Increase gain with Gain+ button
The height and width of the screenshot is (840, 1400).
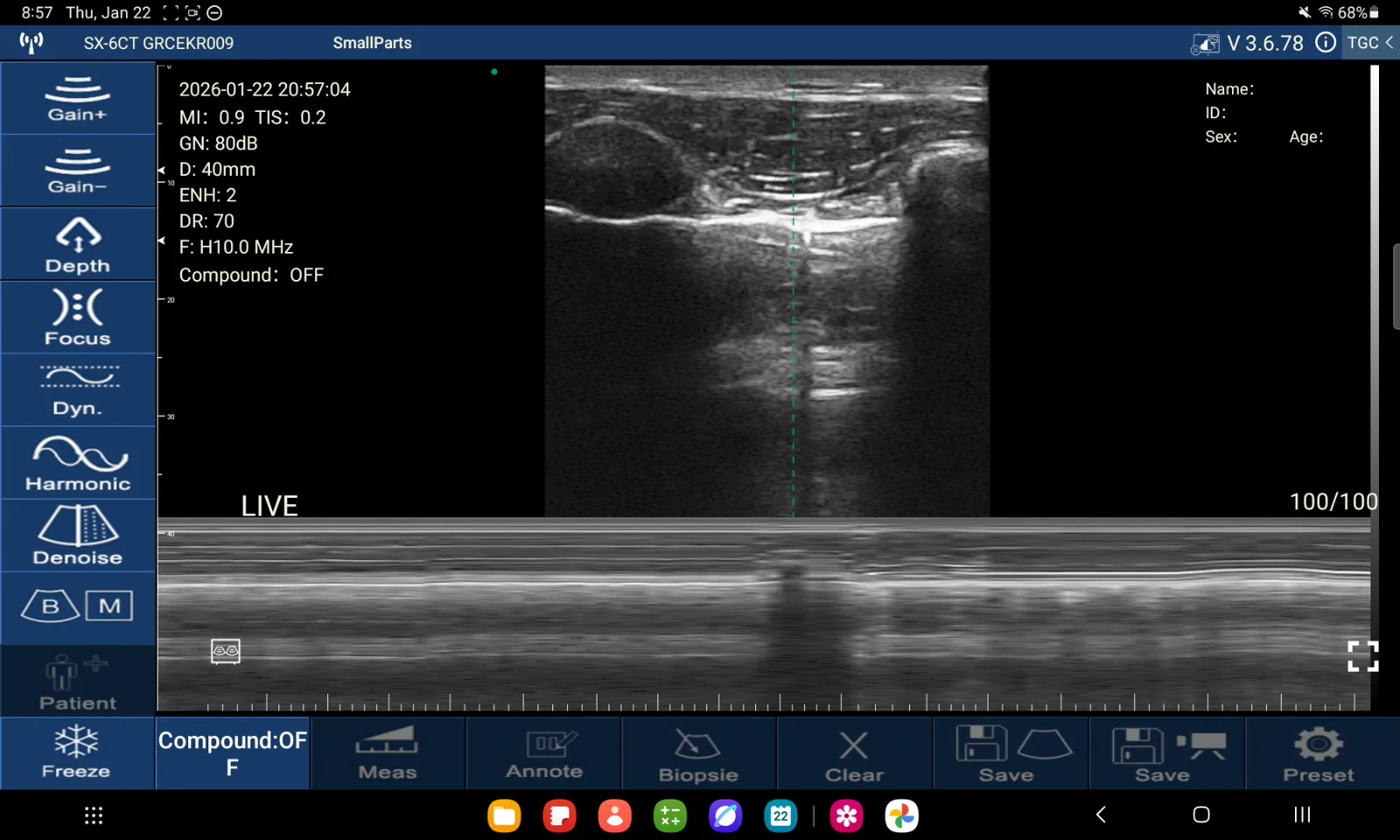coord(78,98)
